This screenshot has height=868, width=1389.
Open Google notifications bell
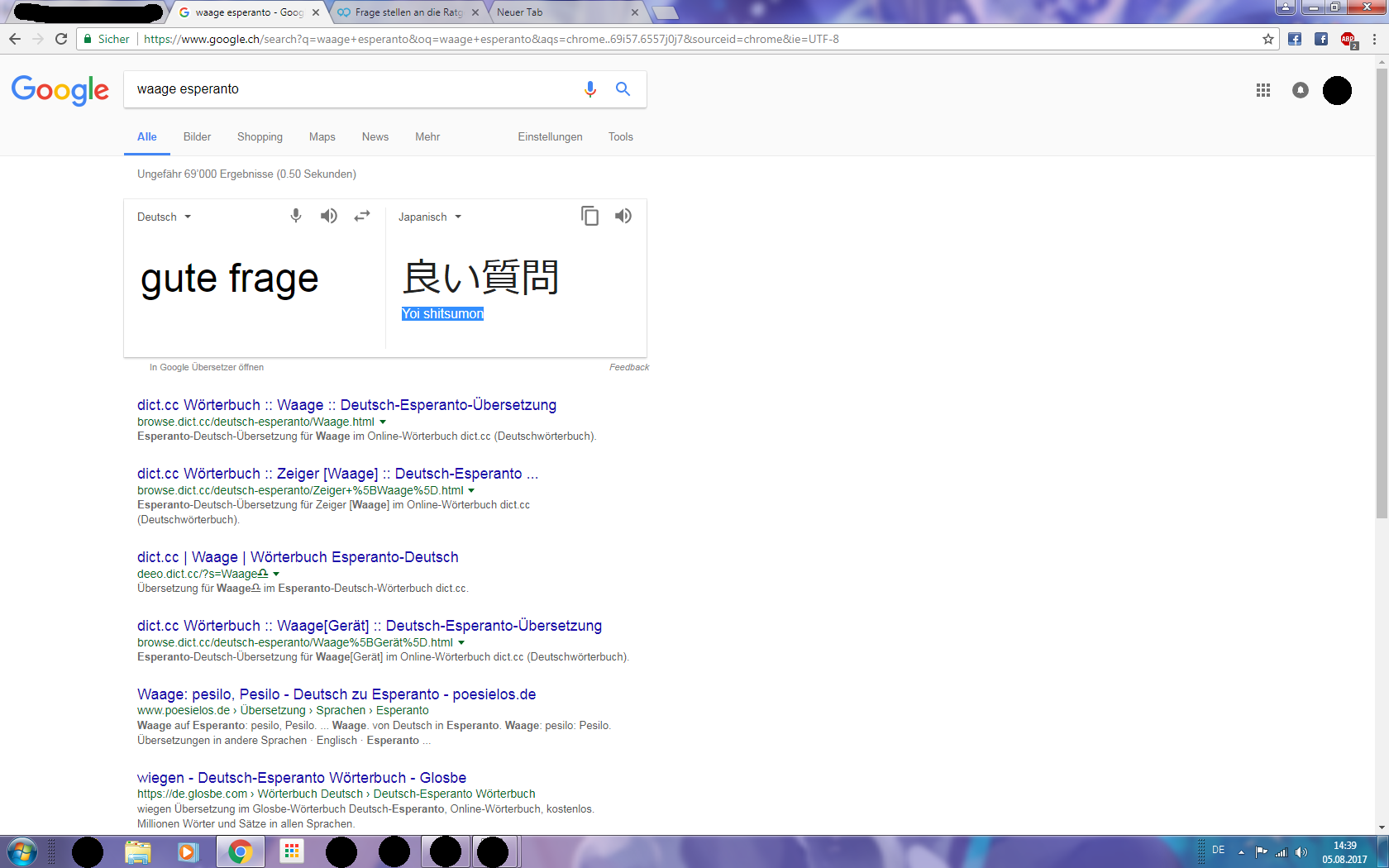[x=1300, y=90]
